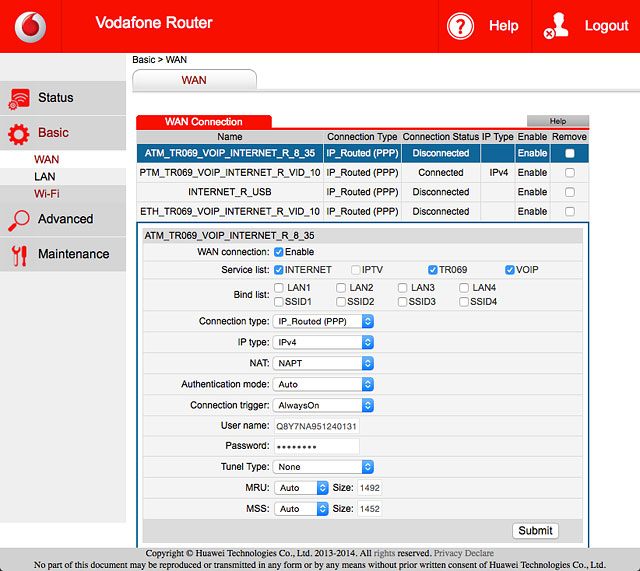640x571 pixels.
Task: Click the Vodafone logo icon
Action: (x=31, y=27)
